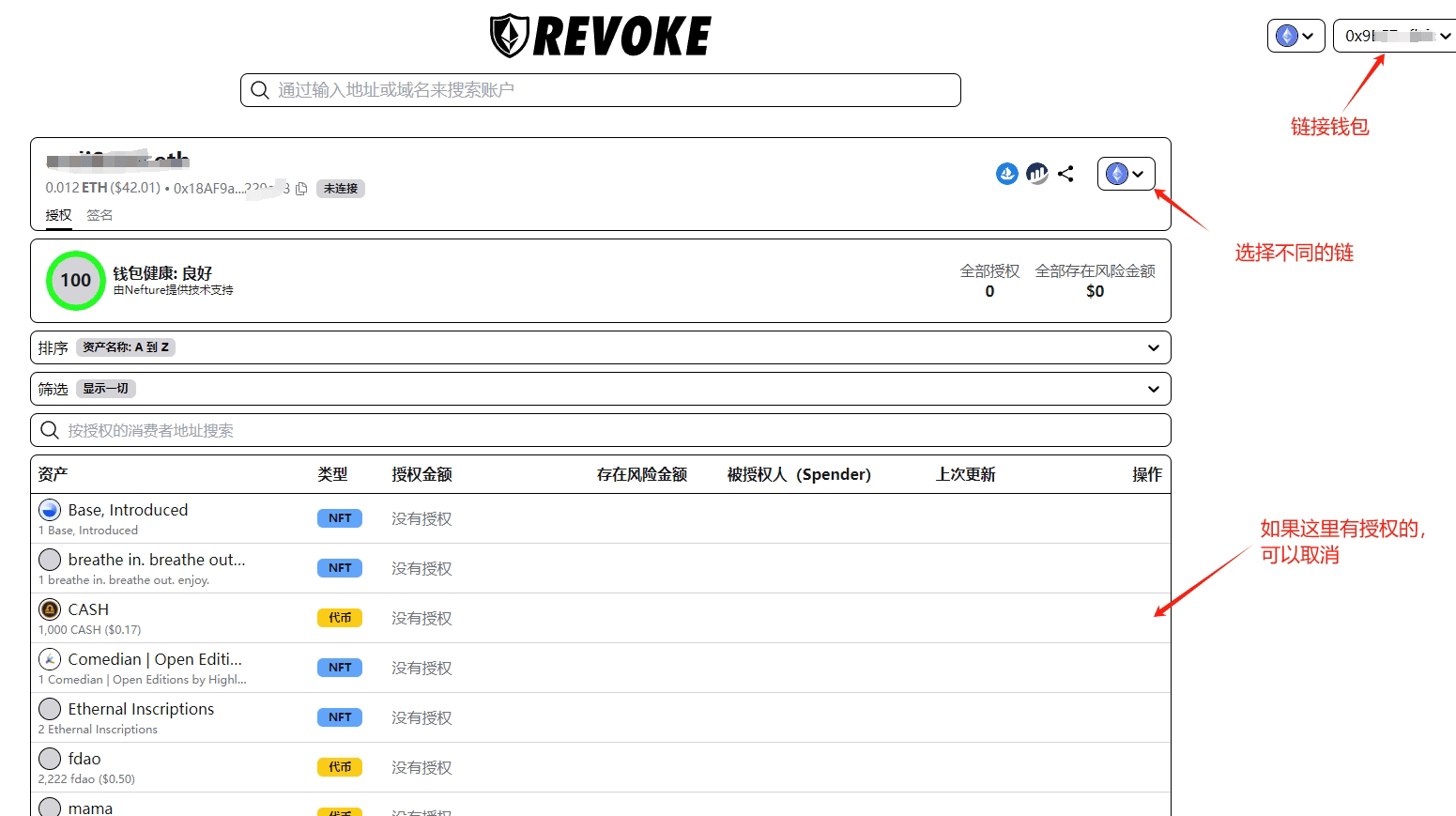Open the chain selector in the profile card
Screen dimensions: 1456x816
tap(1126, 174)
